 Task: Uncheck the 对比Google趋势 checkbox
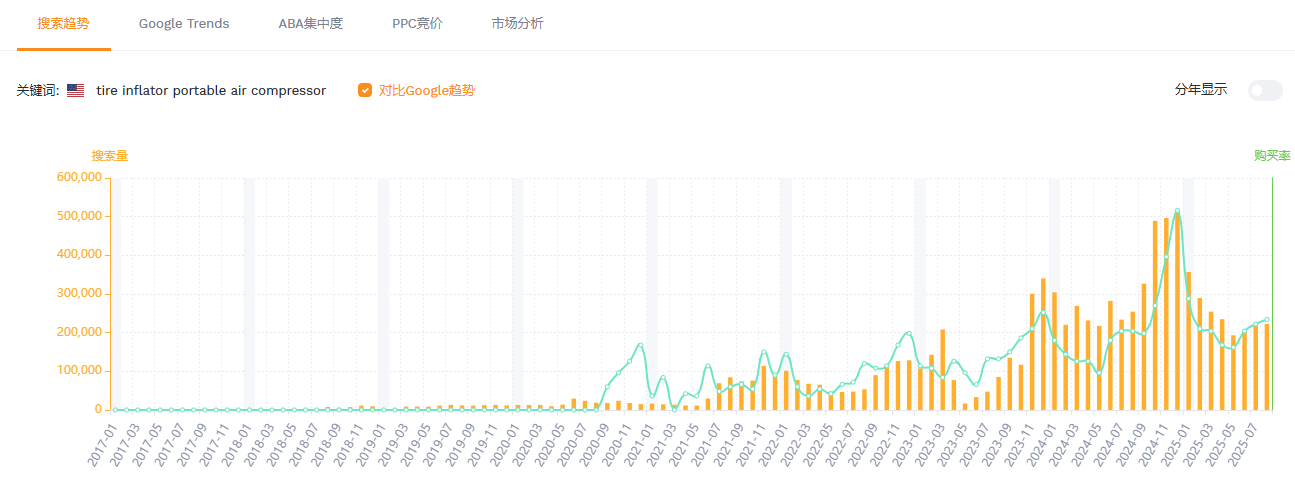(x=365, y=90)
